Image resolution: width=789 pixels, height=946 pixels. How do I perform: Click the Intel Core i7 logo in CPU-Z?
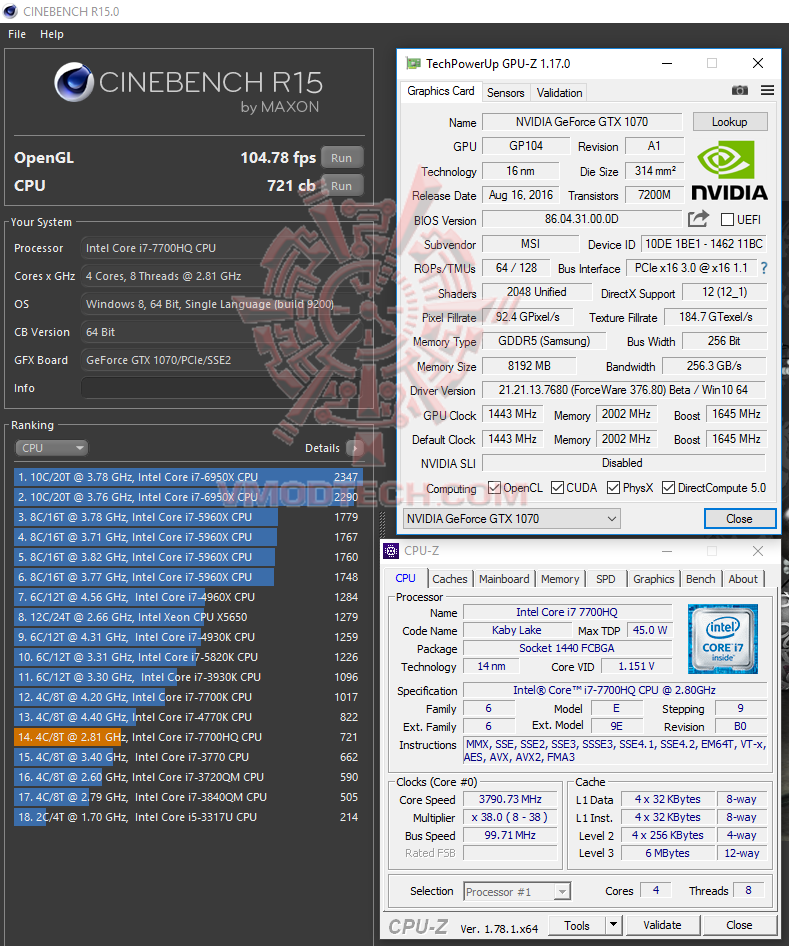click(723, 638)
